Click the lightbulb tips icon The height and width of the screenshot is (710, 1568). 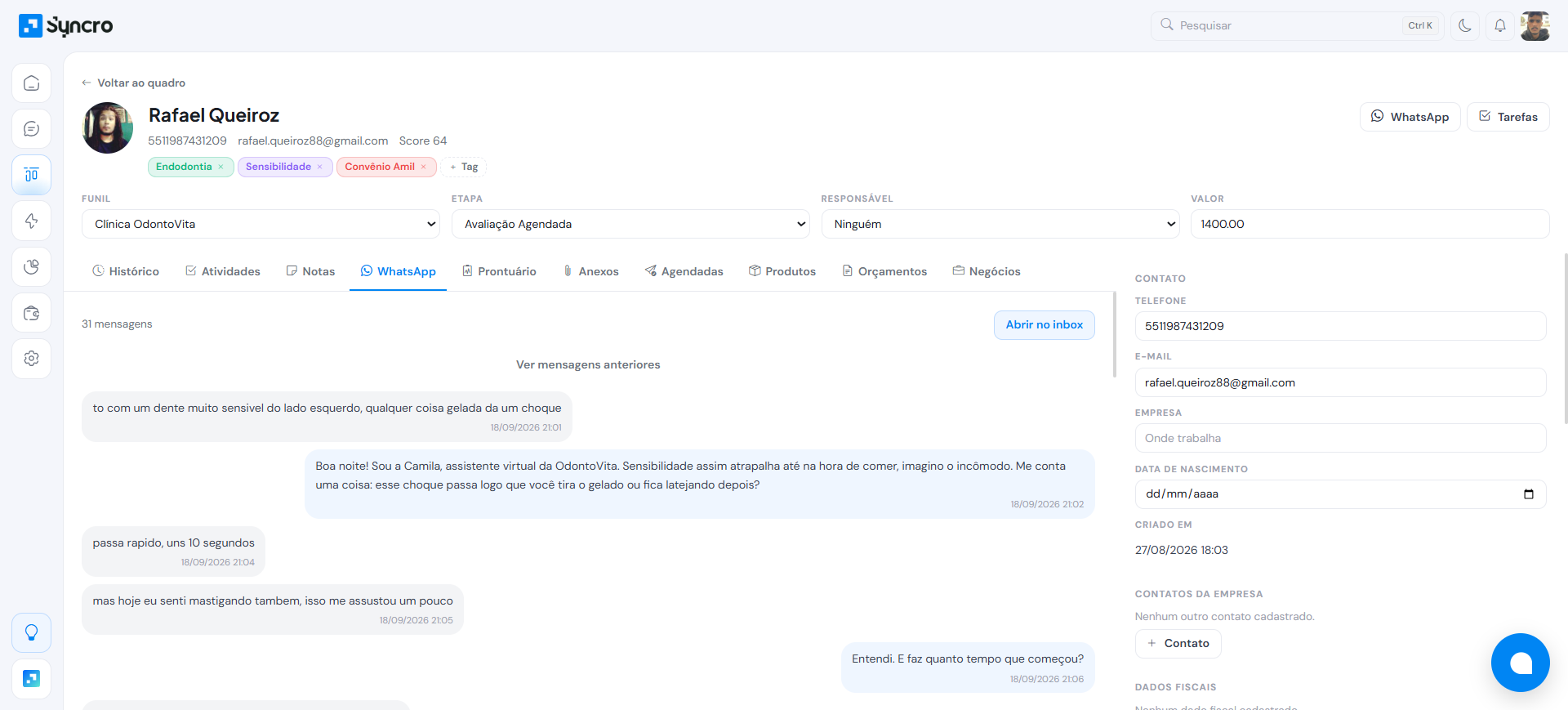32,632
